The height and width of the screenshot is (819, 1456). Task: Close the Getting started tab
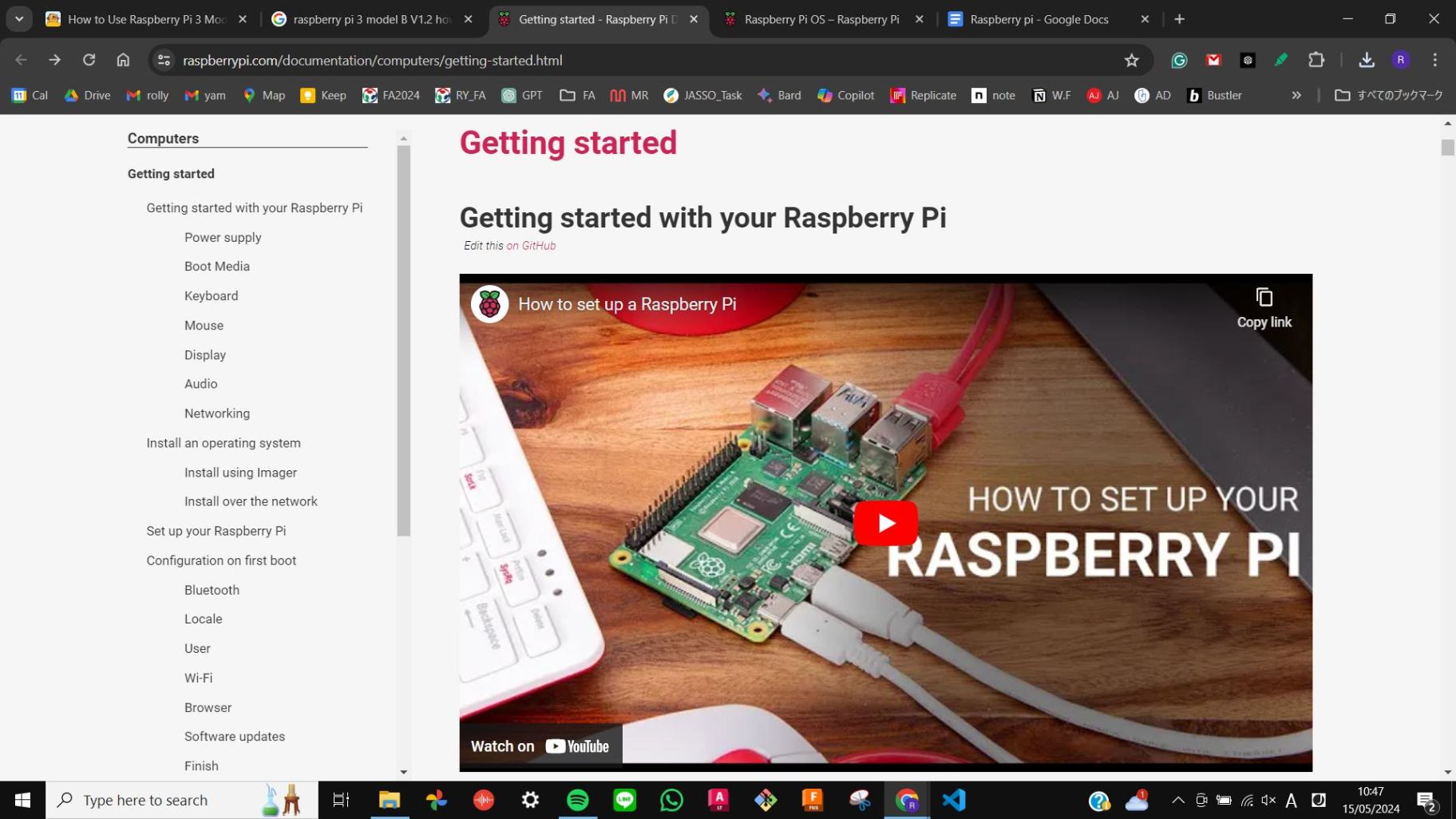click(694, 19)
